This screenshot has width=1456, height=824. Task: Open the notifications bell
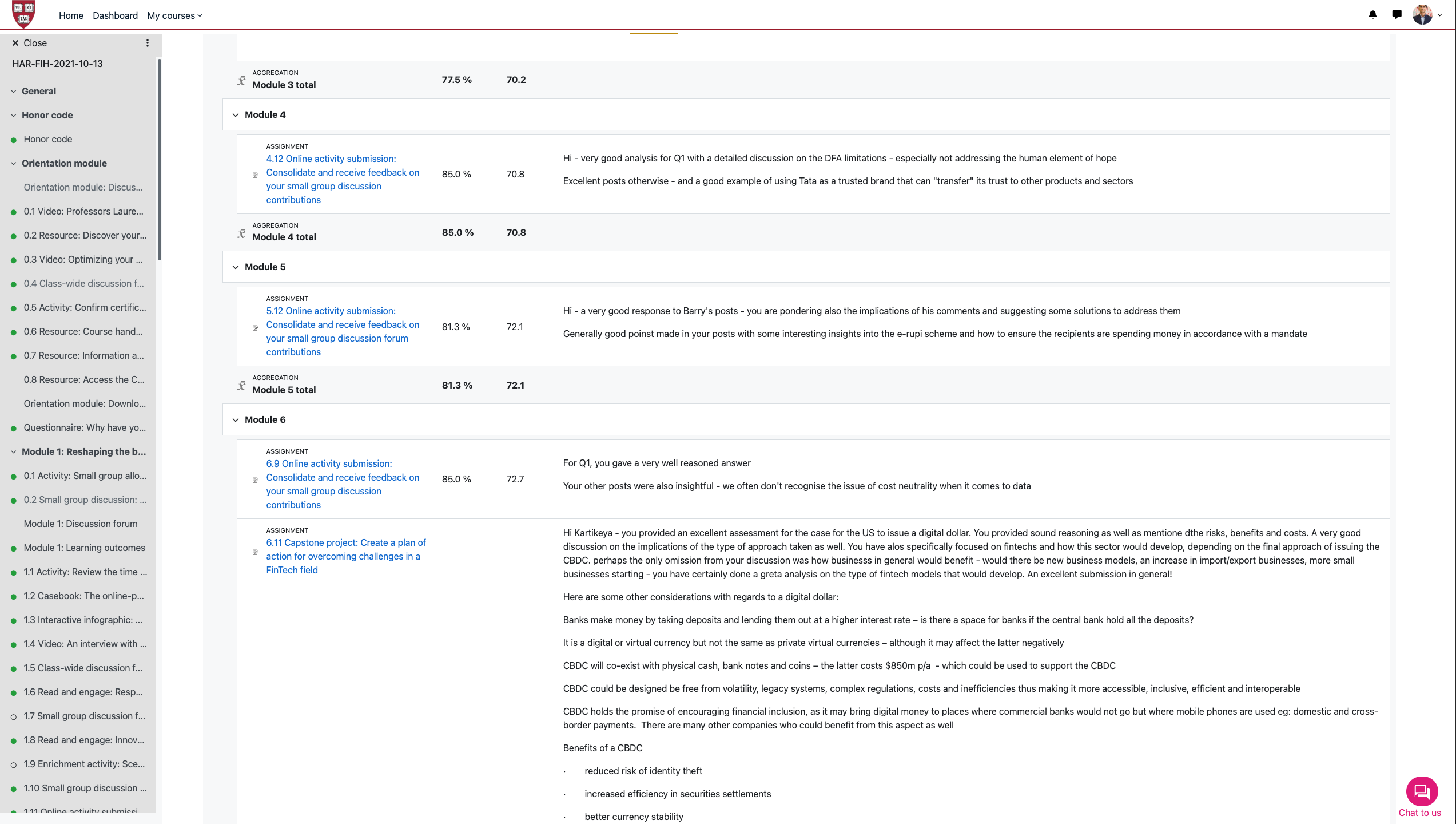pos(1372,14)
